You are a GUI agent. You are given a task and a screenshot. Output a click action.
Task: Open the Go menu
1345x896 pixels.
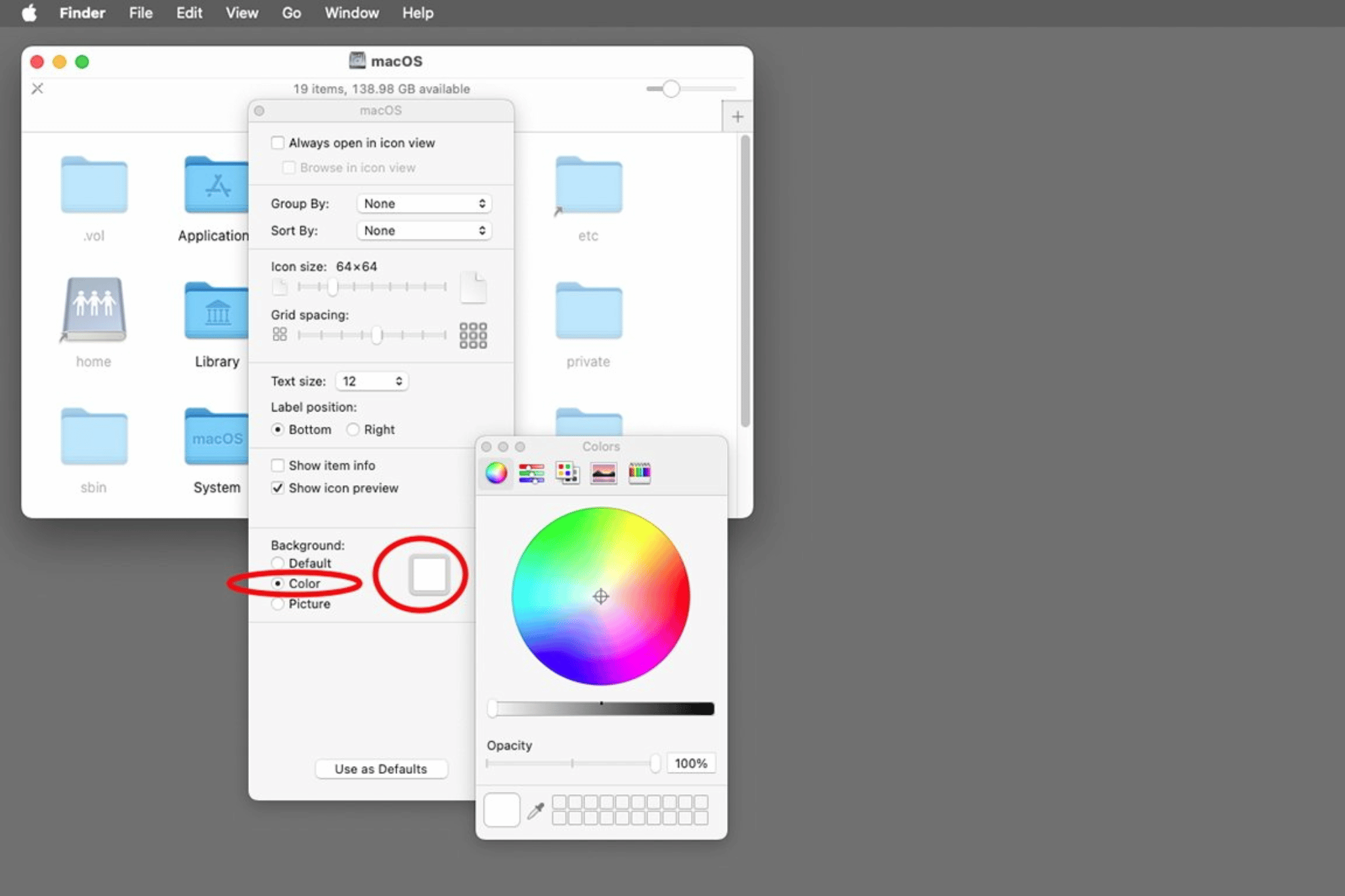click(291, 12)
